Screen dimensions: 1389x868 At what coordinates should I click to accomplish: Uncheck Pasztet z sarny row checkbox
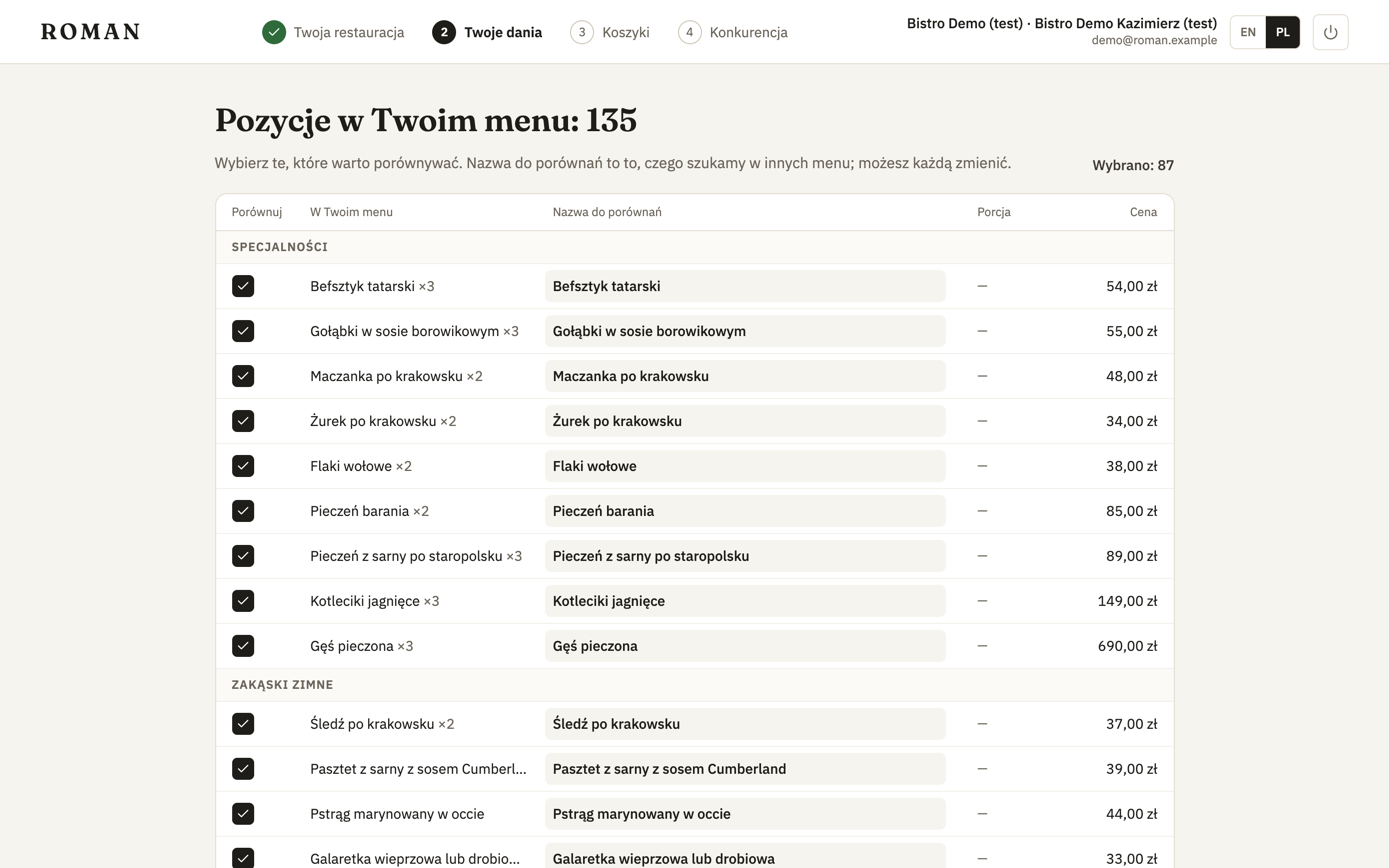[x=243, y=769]
